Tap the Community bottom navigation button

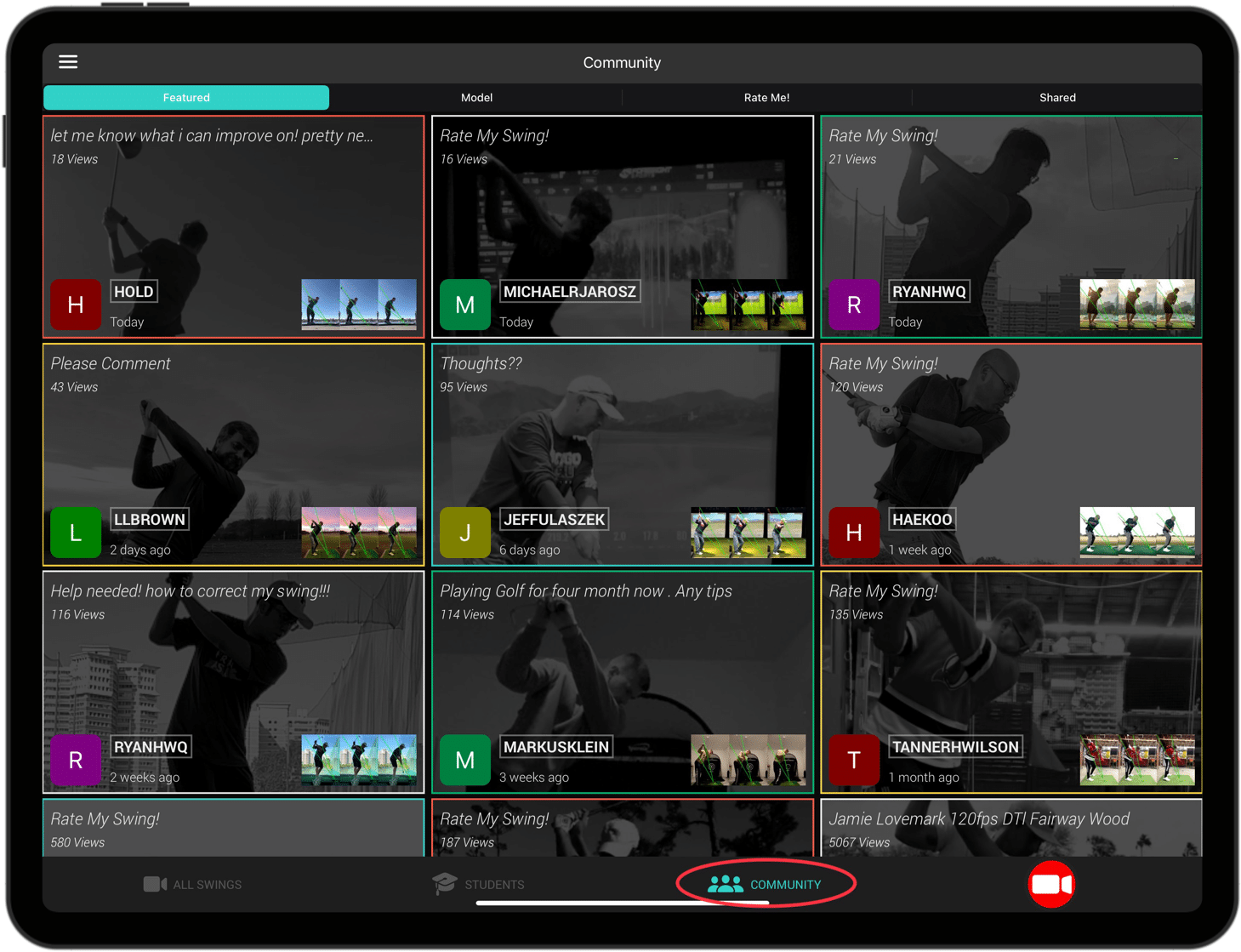pyautogui.click(x=766, y=885)
